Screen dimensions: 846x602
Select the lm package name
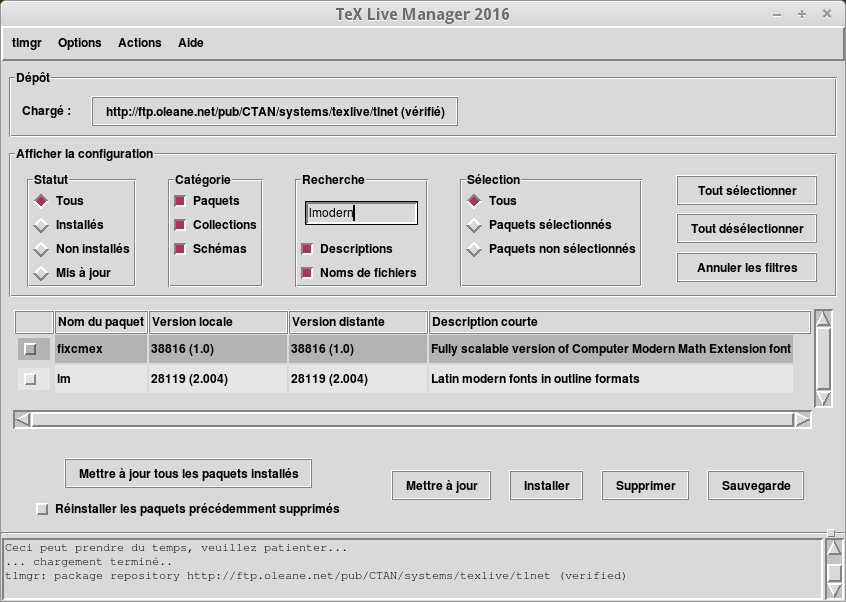[64, 379]
